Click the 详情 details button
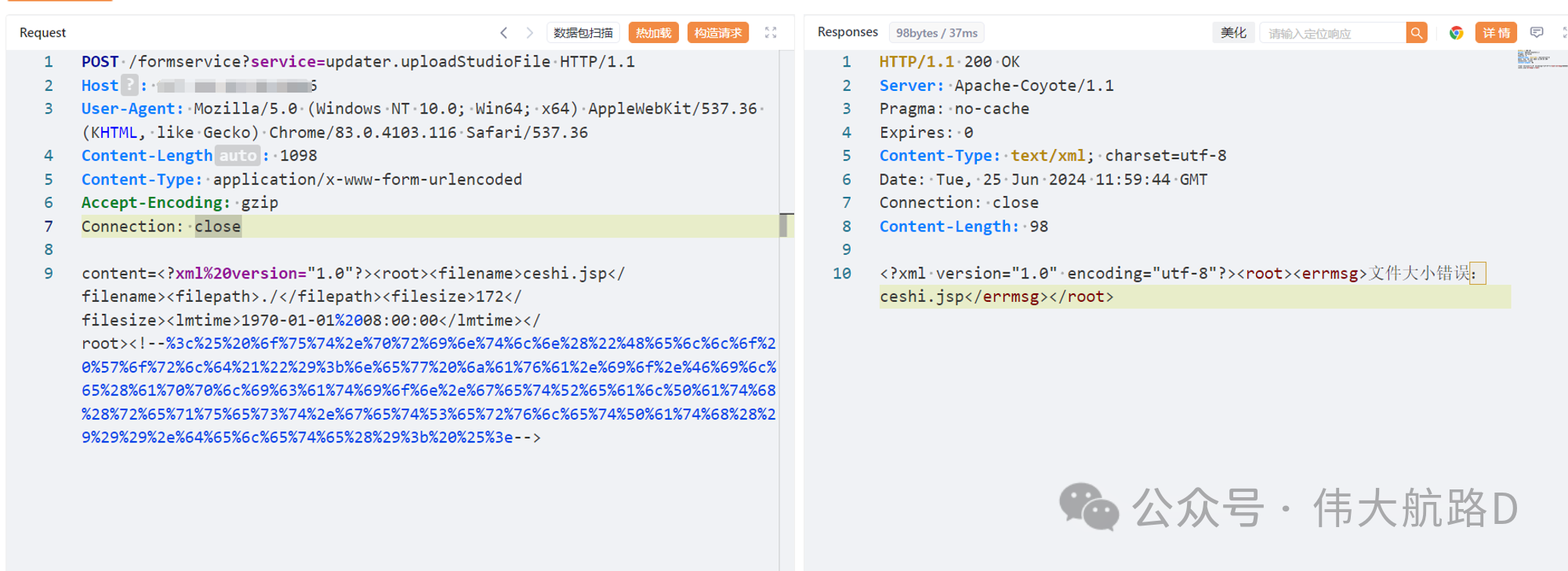This screenshot has width=1568, height=571. (1496, 33)
